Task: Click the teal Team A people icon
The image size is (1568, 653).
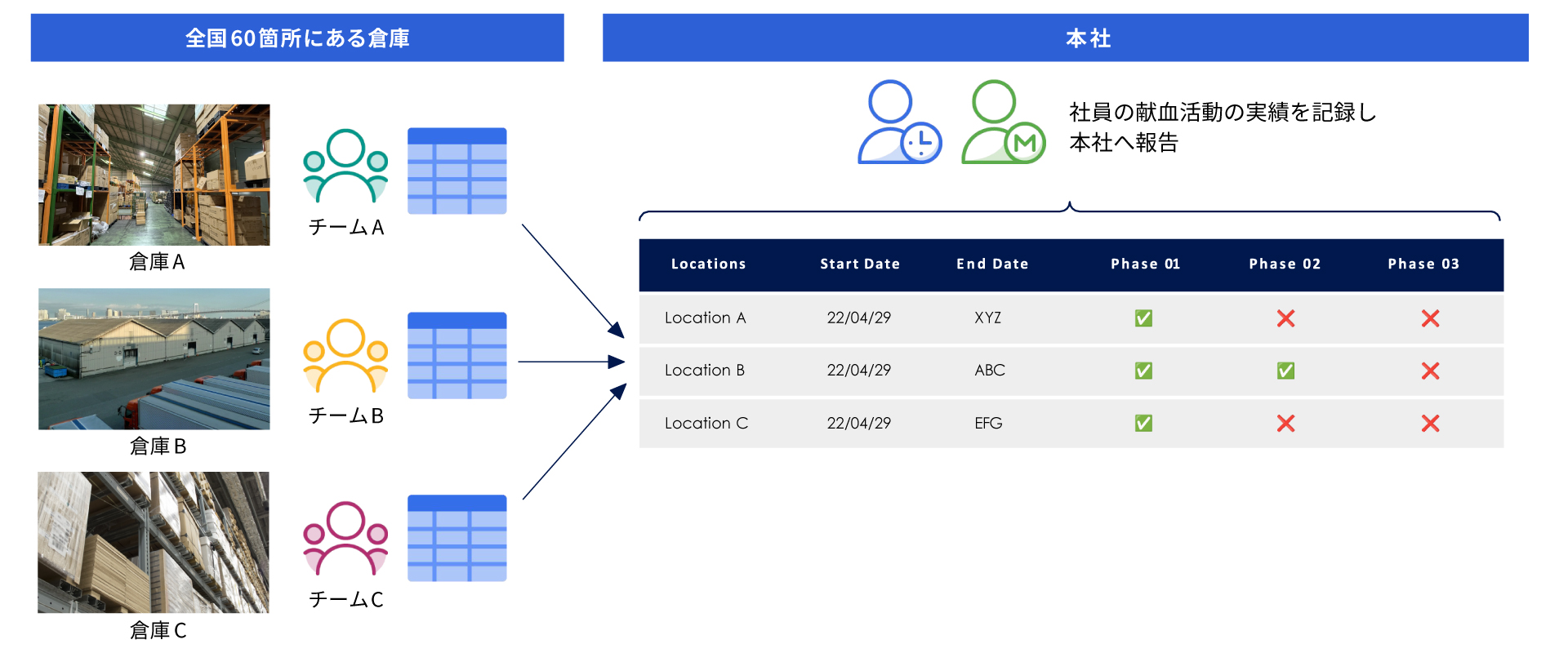Action: click(345, 166)
